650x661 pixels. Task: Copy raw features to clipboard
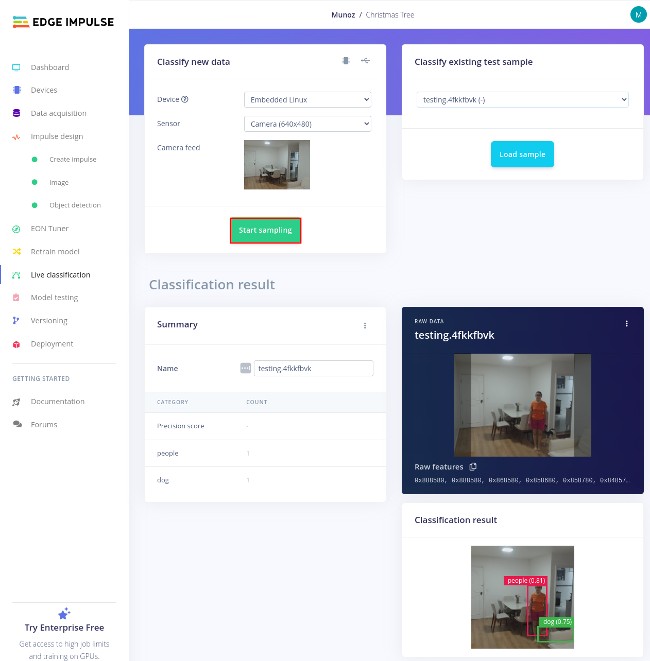(x=473, y=467)
